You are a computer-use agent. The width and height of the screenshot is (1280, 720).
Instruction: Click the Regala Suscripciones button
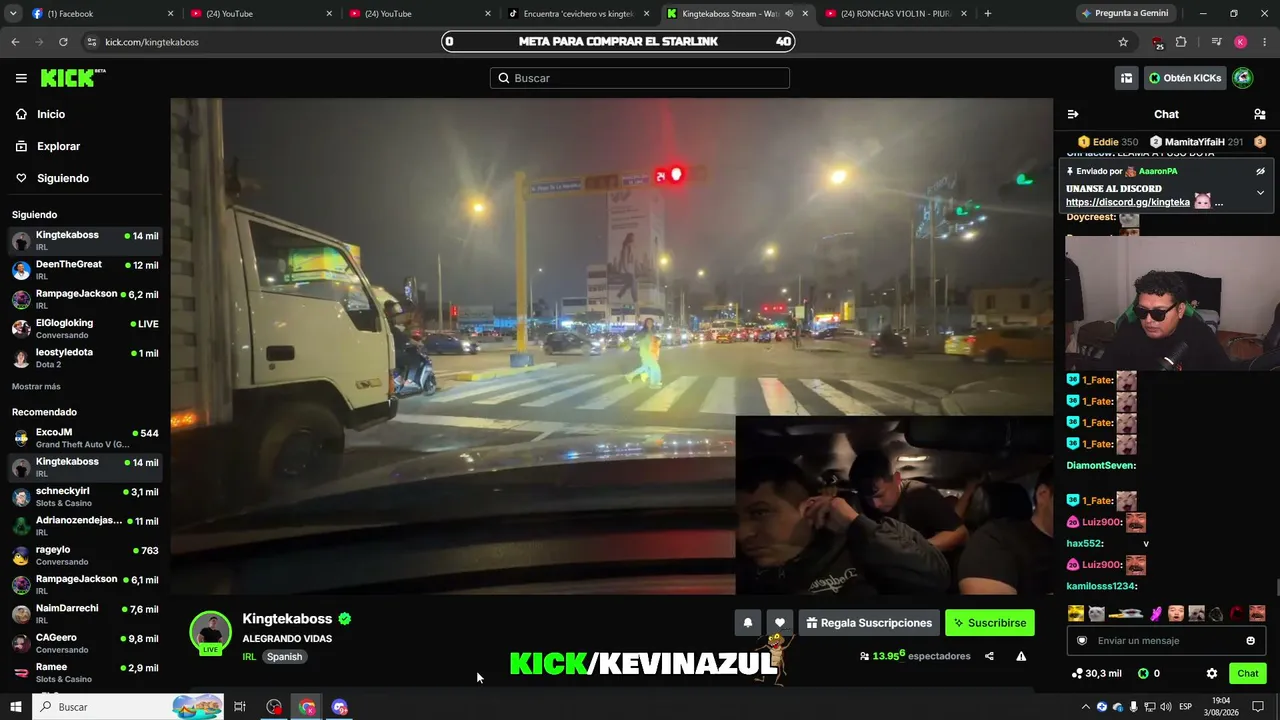869,623
